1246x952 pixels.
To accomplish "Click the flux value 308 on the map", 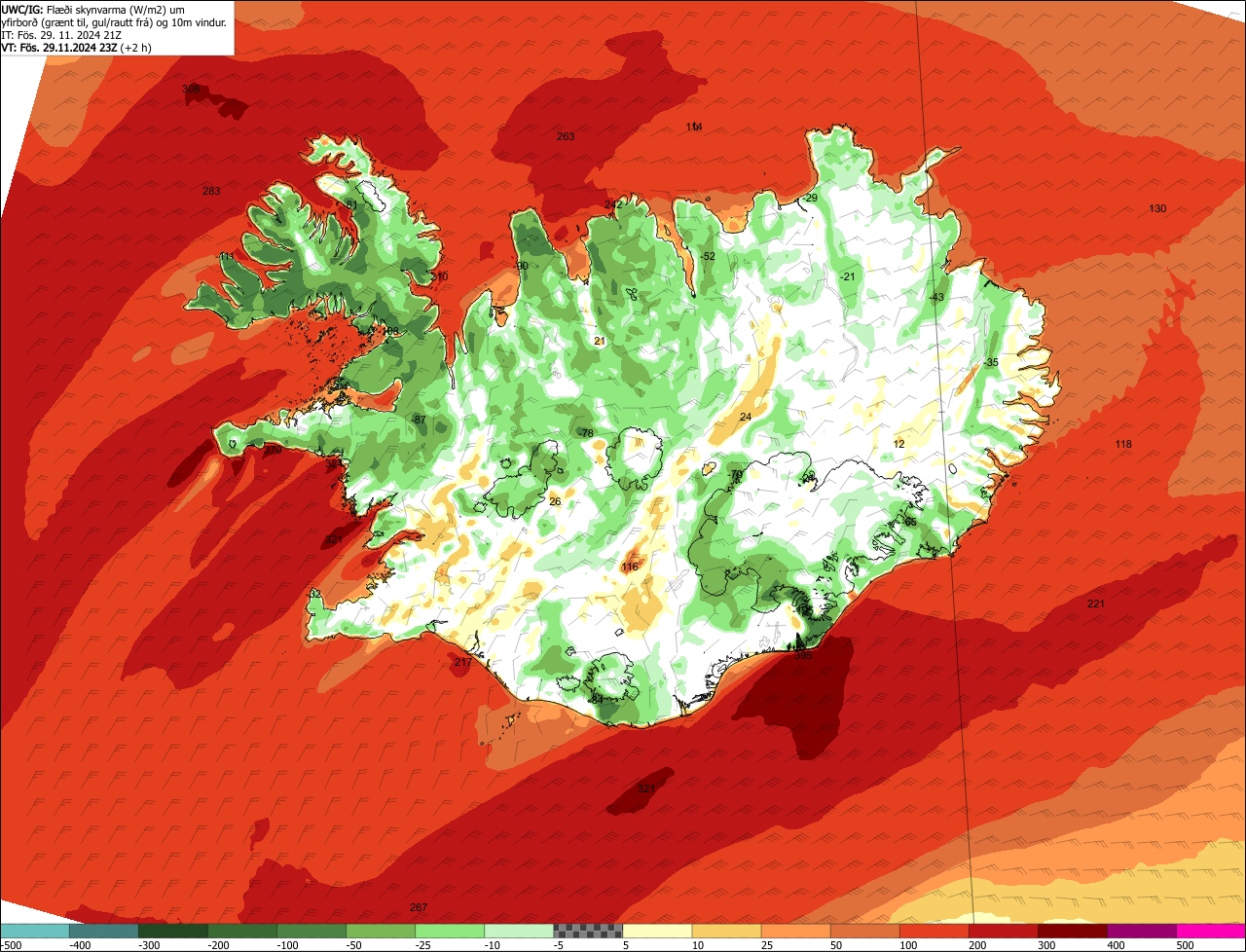I will (191, 89).
